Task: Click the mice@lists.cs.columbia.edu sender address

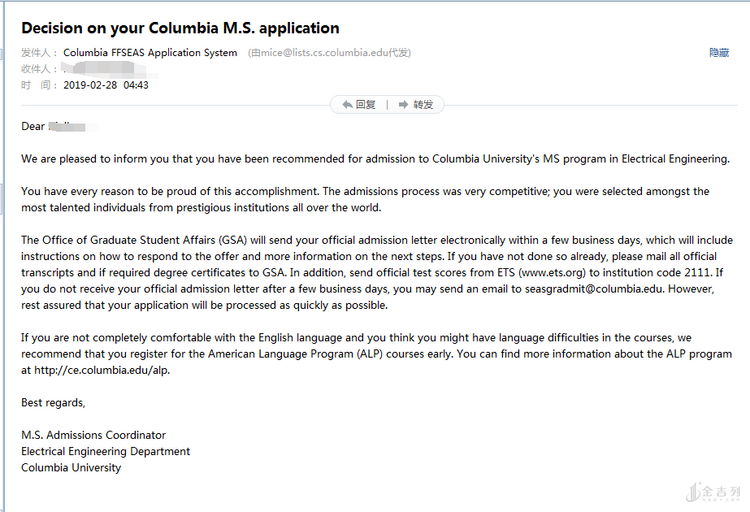Action: [x=325, y=53]
